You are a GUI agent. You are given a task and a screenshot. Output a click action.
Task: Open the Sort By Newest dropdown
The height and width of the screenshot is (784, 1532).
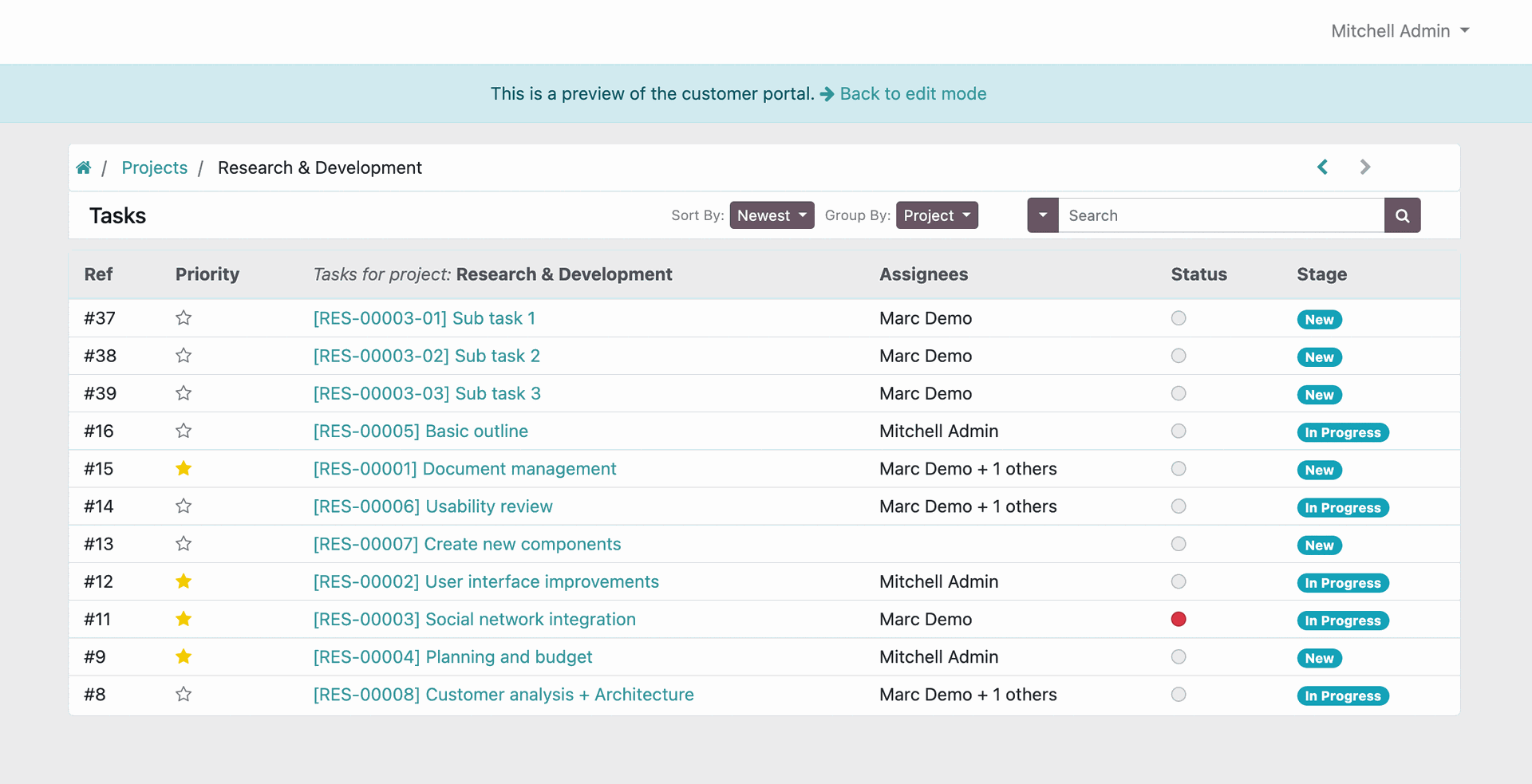tap(771, 215)
